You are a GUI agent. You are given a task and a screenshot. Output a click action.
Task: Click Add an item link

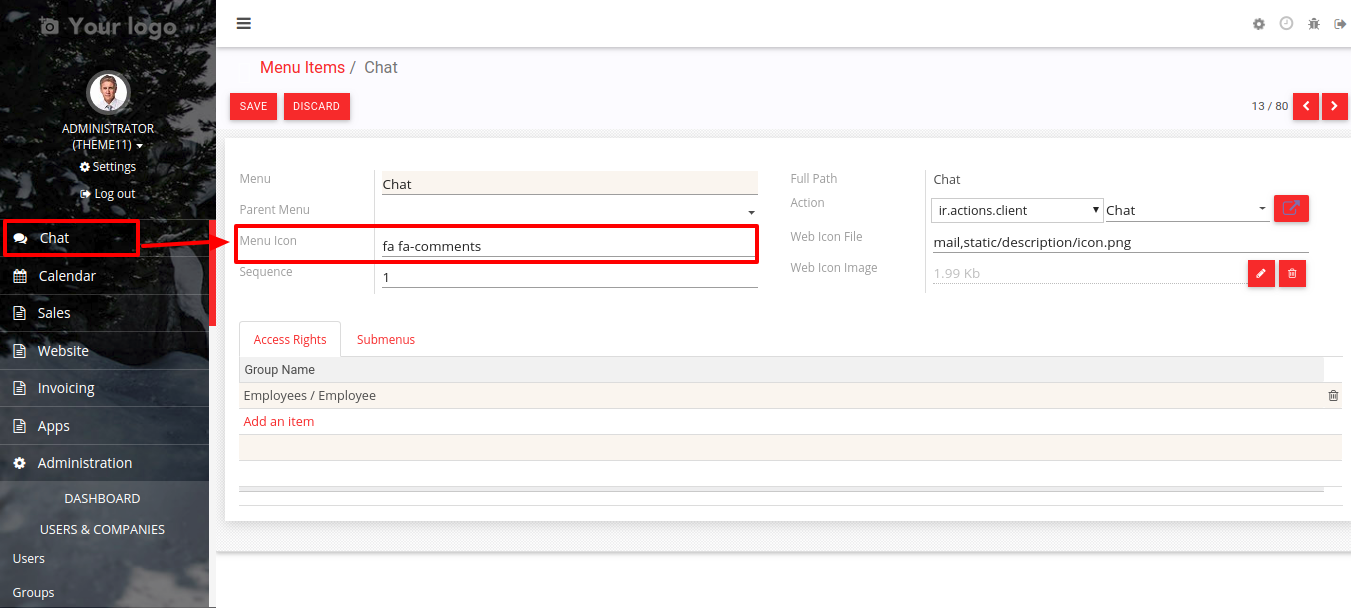click(x=279, y=422)
